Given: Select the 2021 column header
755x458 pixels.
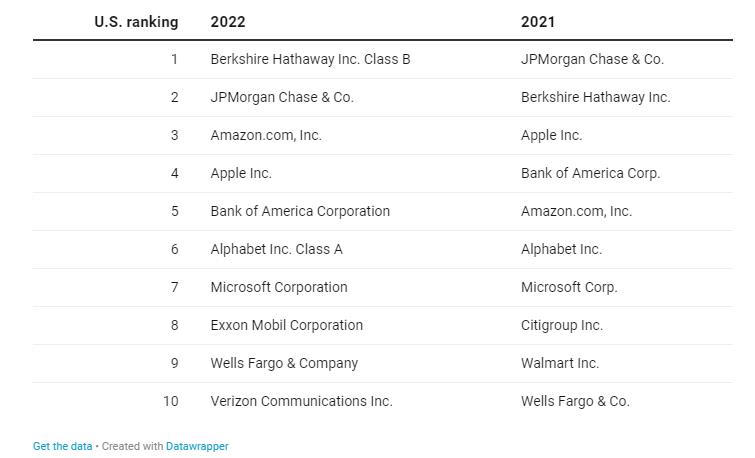Looking at the screenshot, I should [x=538, y=21].
